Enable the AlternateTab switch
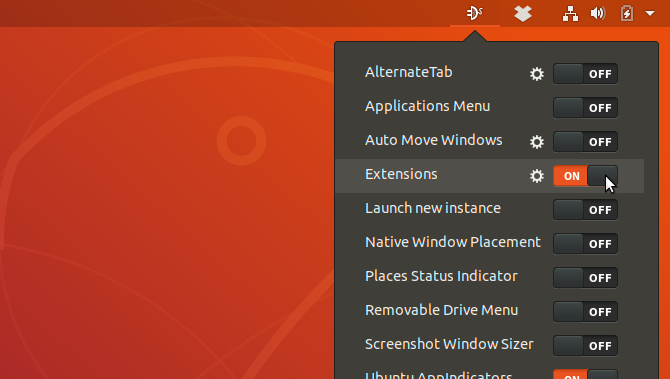Viewport: 670px width, 379px height. (585, 74)
